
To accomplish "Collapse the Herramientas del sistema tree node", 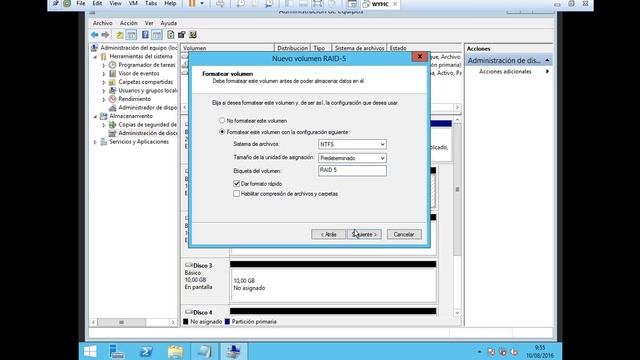I will coord(96,57).
